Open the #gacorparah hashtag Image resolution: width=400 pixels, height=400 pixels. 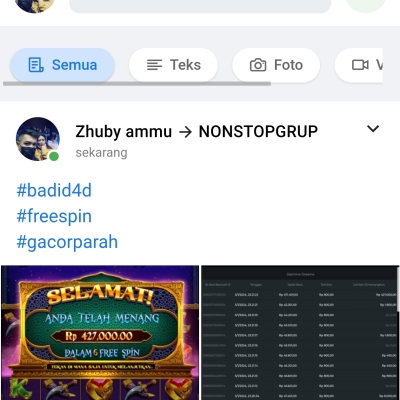(67, 242)
